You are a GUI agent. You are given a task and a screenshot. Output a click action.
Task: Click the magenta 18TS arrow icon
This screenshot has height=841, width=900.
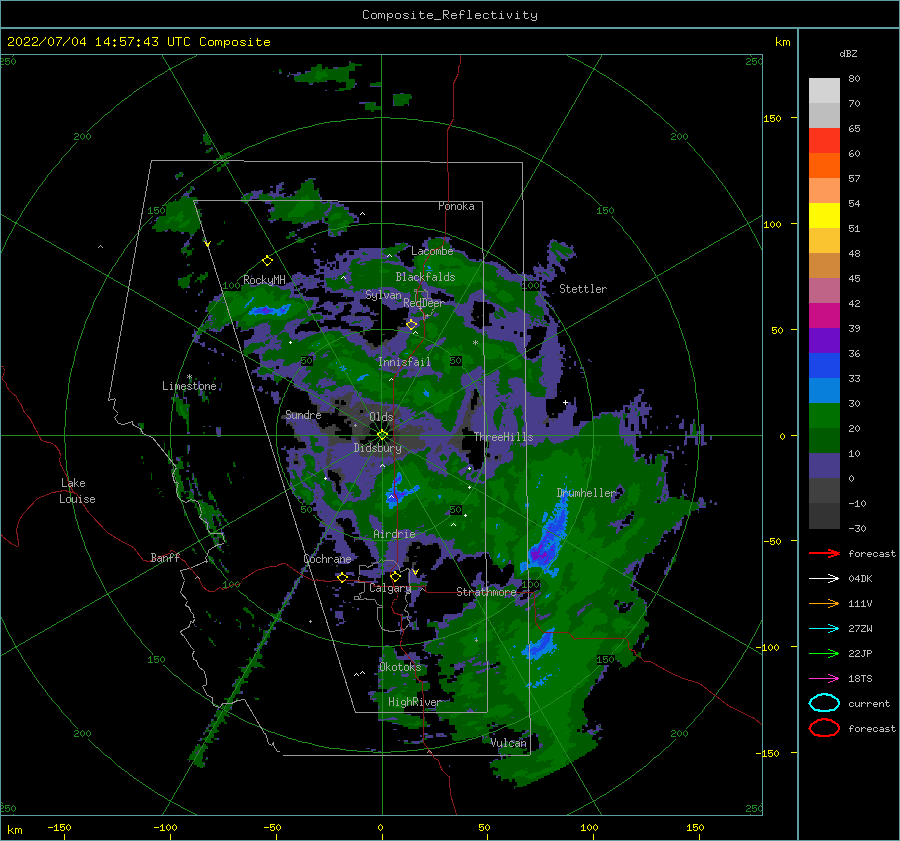[824, 679]
